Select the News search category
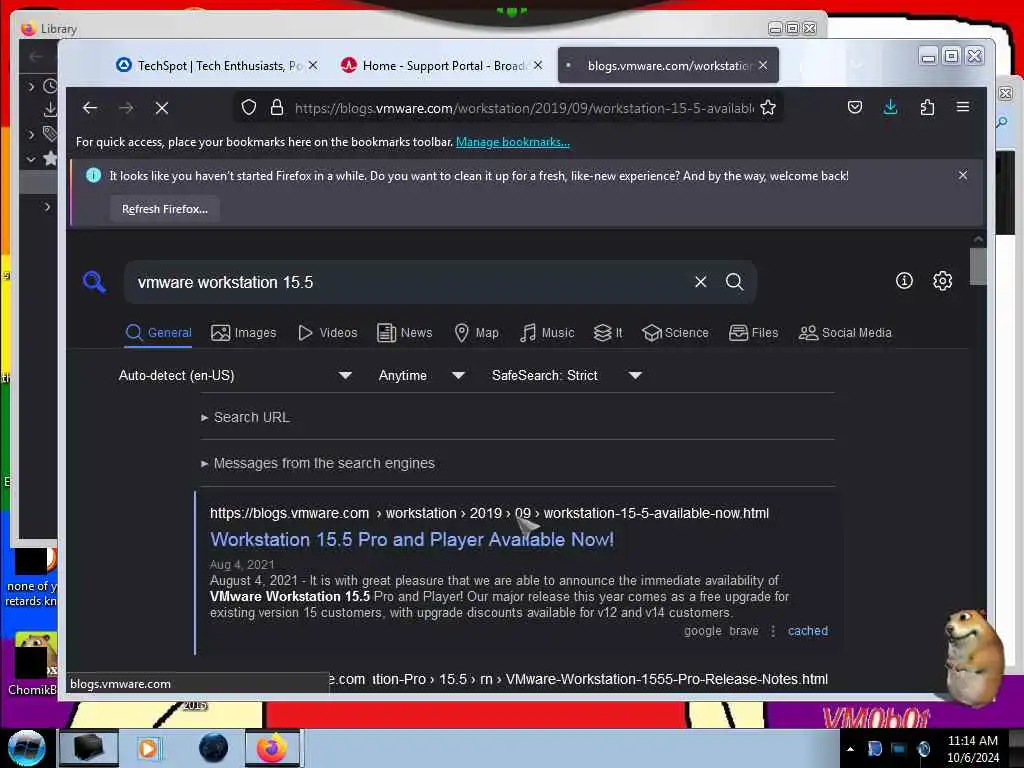 404,333
